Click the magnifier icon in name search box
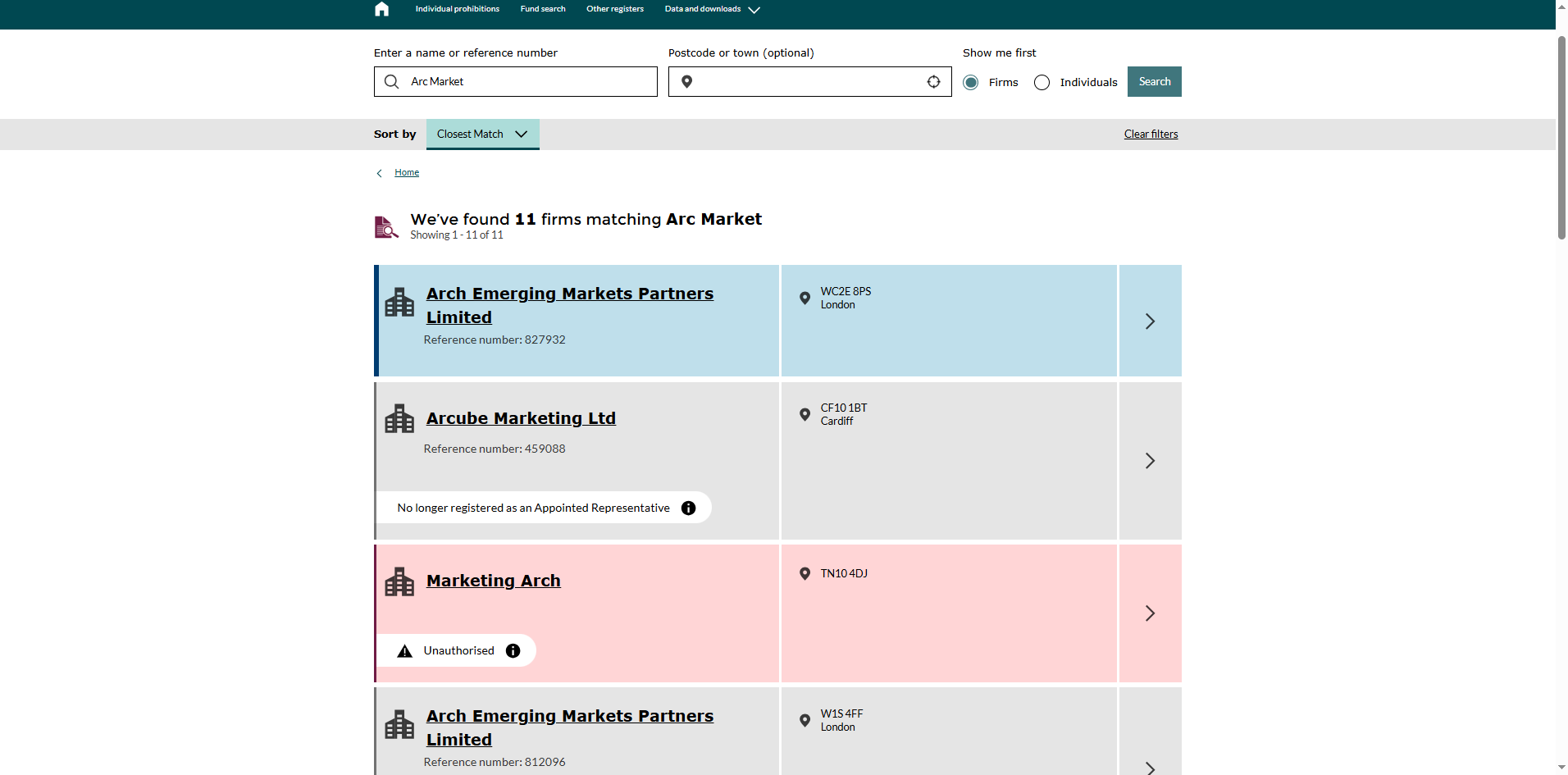The height and width of the screenshot is (775, 1568). (x=392, y=82)
